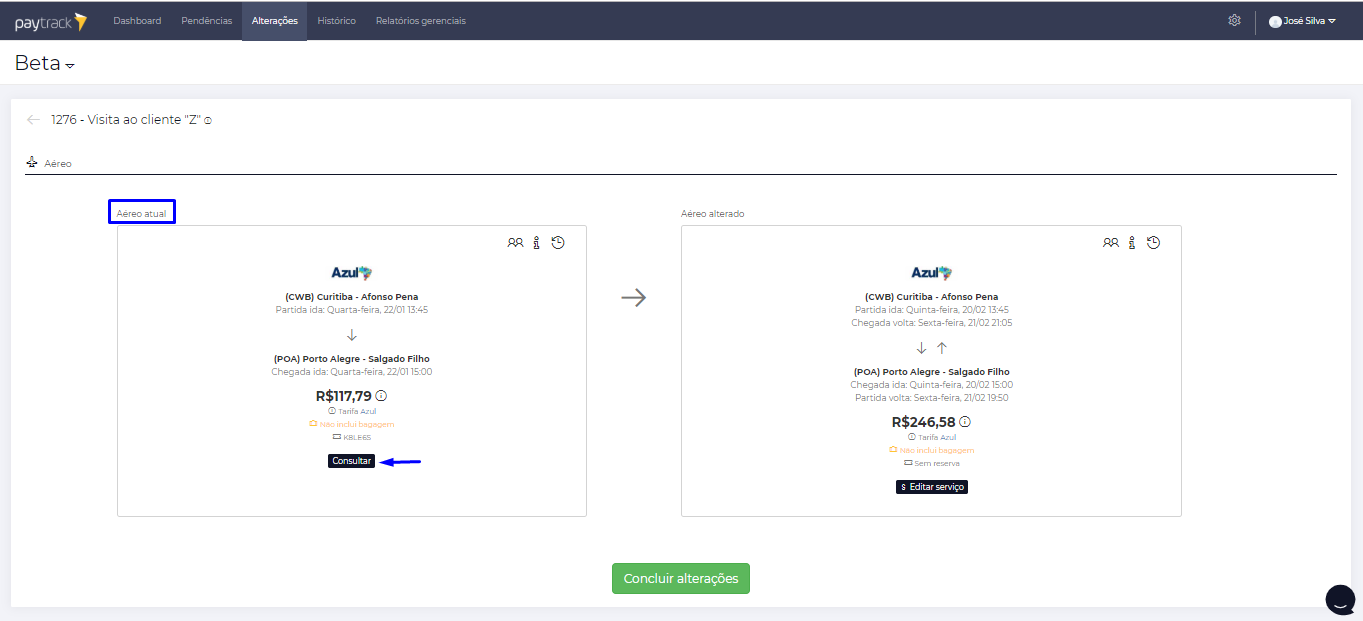The height and width of the screenshot is (621, 1363).
Task: Click info icon on current flight card
Action: coord(536,242)
